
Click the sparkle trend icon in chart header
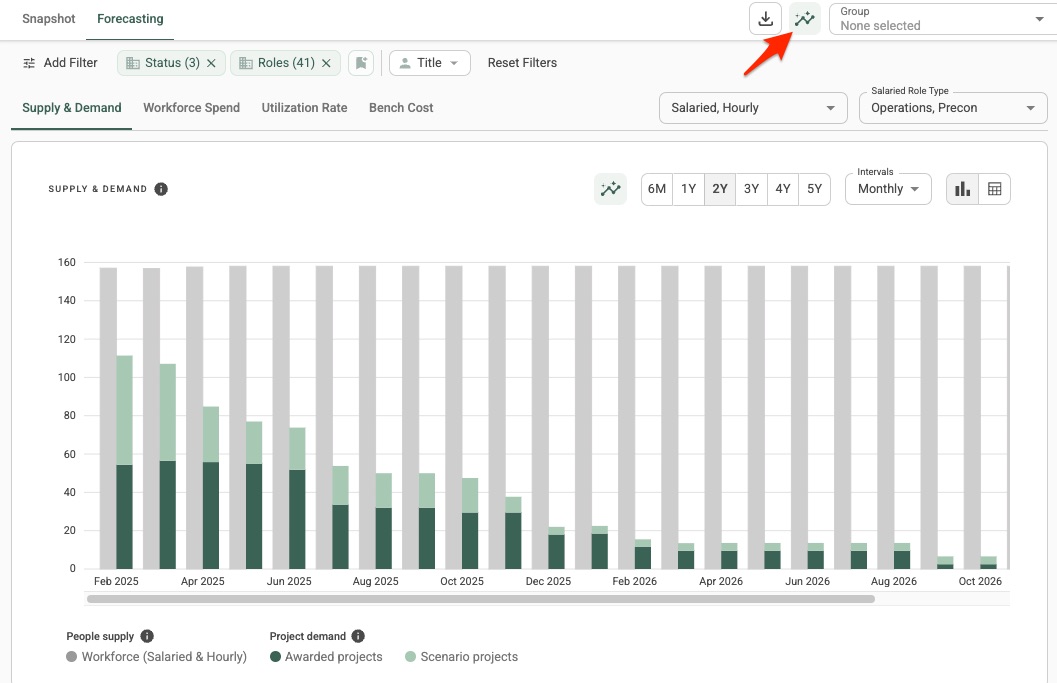[610, 189]
